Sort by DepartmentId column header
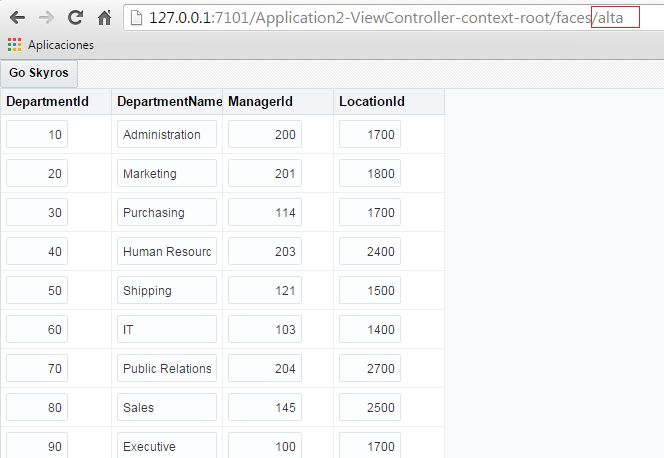The height and width of the screenshot is (458, 664). point(48,101)
